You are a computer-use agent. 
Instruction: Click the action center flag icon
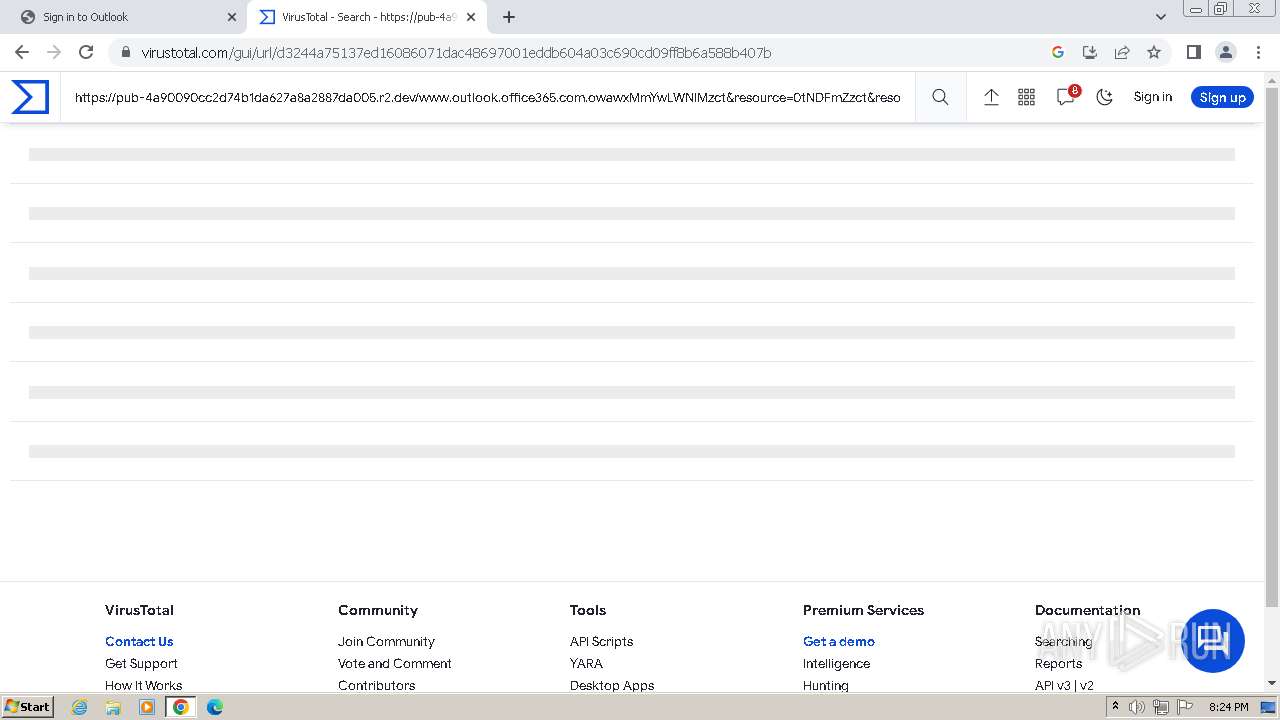pyautogui.click(x=1185, y=707)
